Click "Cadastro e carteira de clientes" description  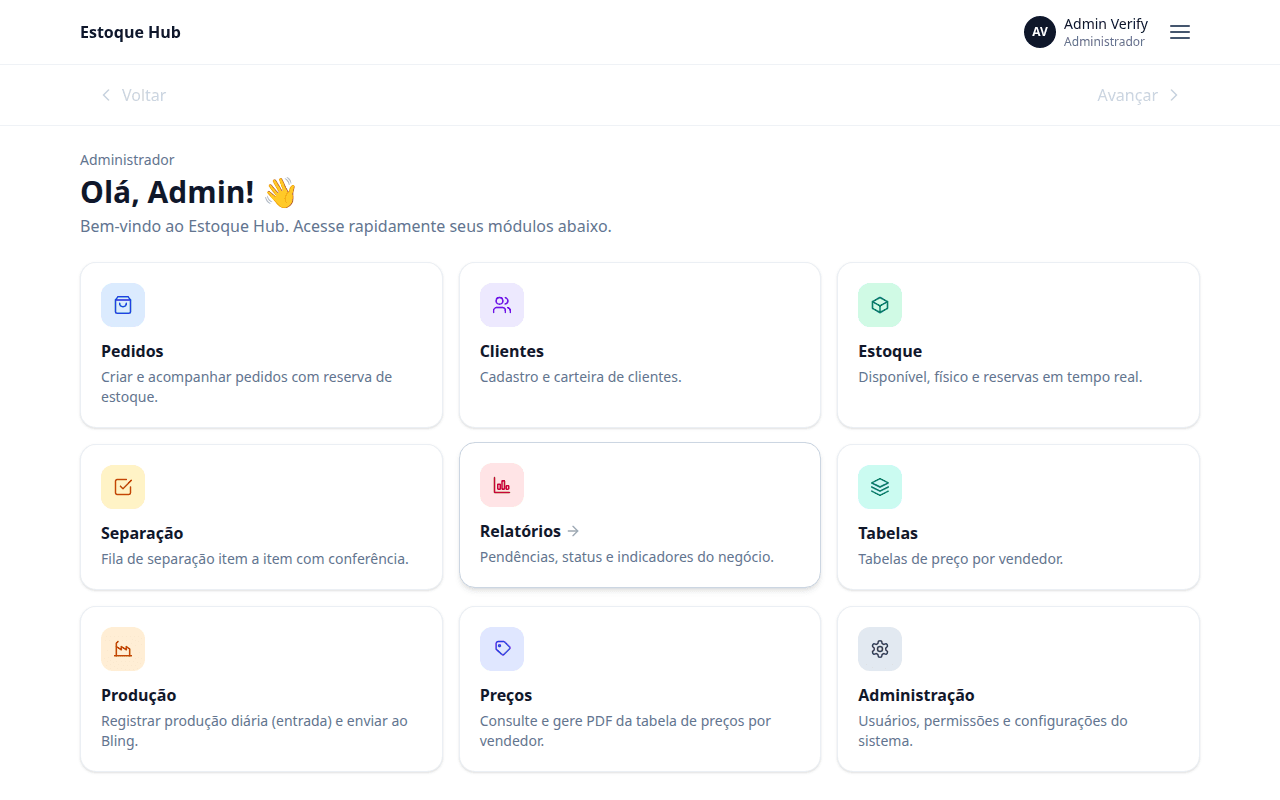pos(581,377)
